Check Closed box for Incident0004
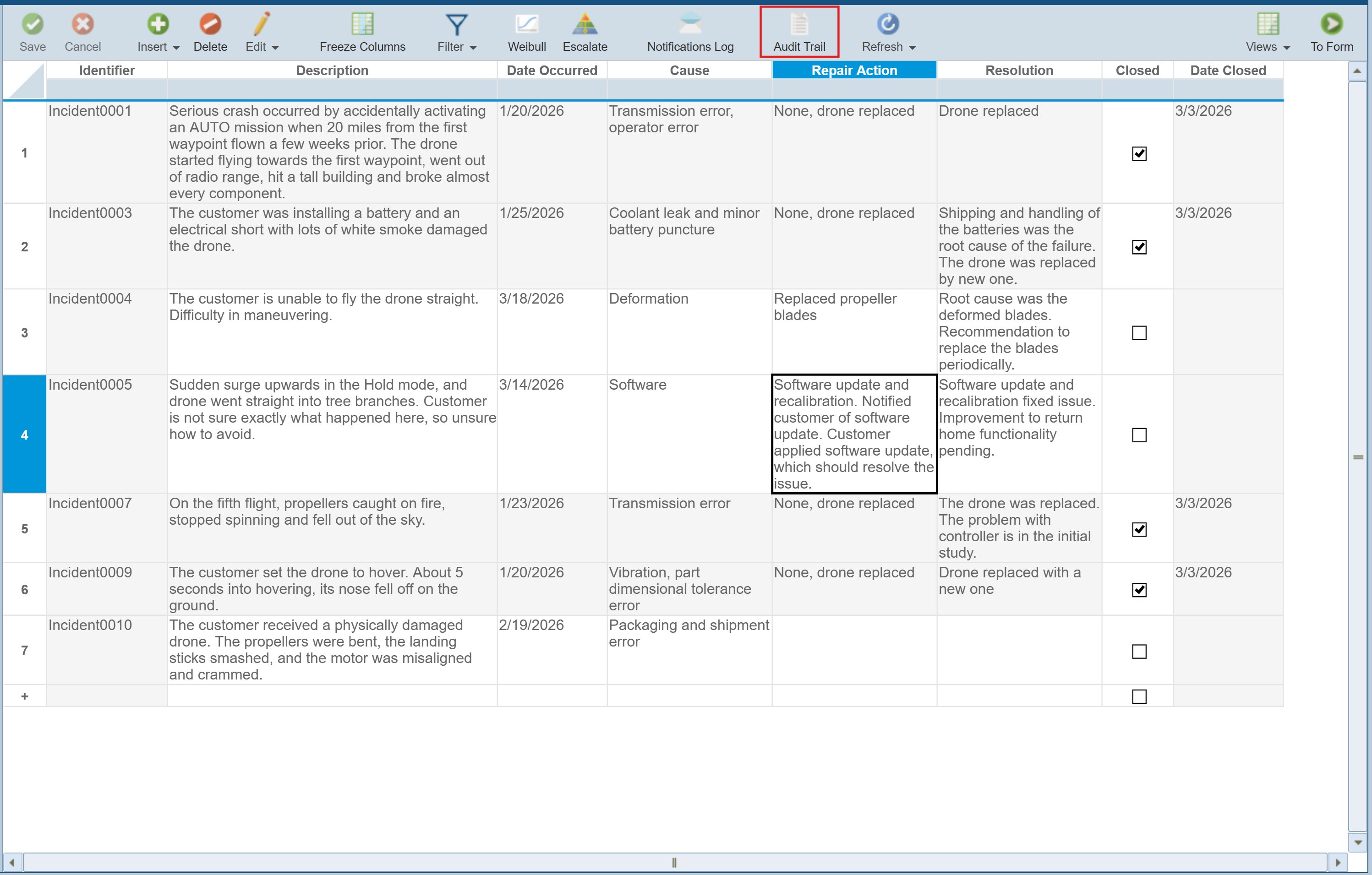This screenshot has width=1372, height=875. tap(1139, 333)
